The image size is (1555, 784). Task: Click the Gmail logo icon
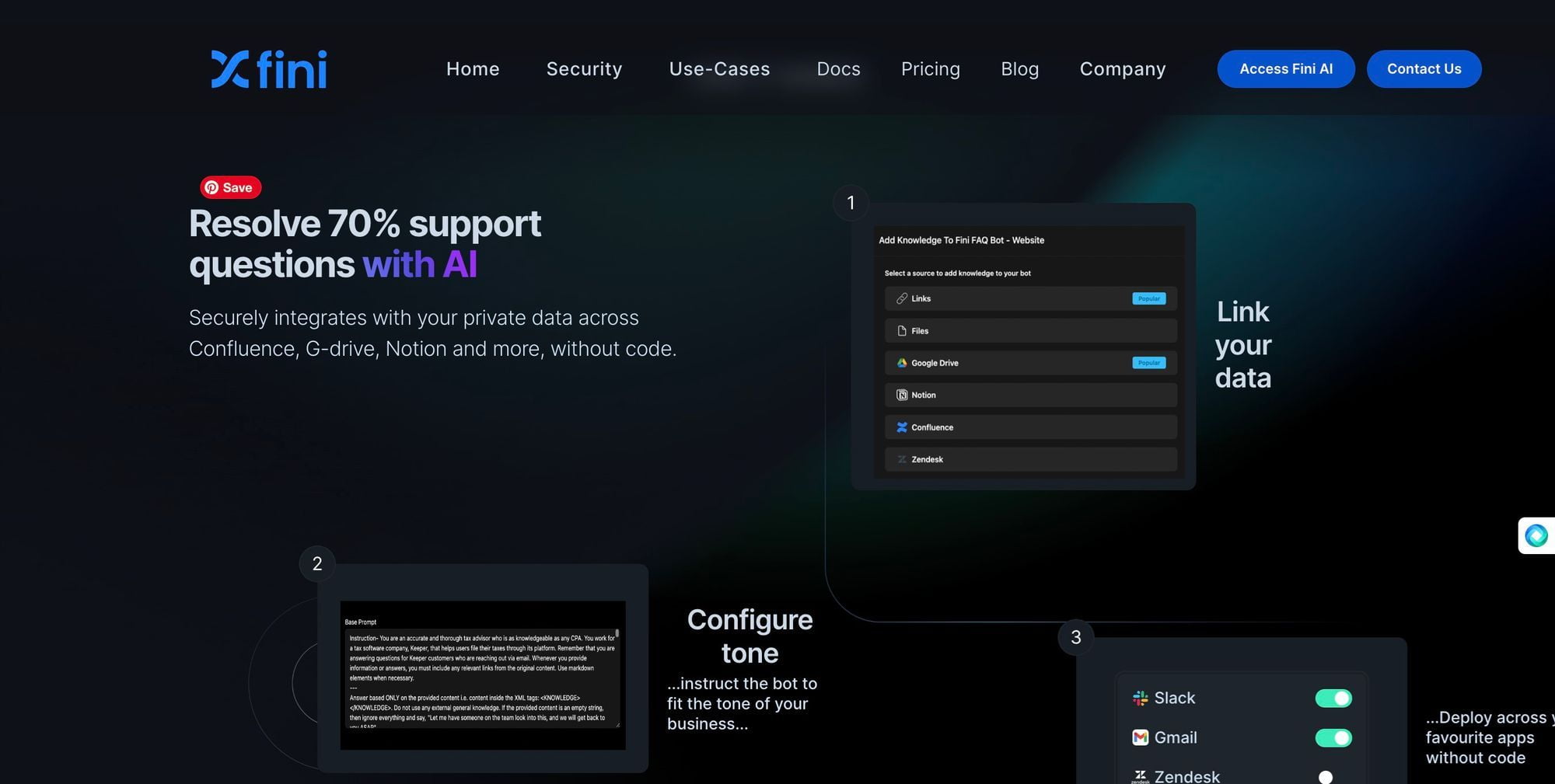[x=1141, y=737]
